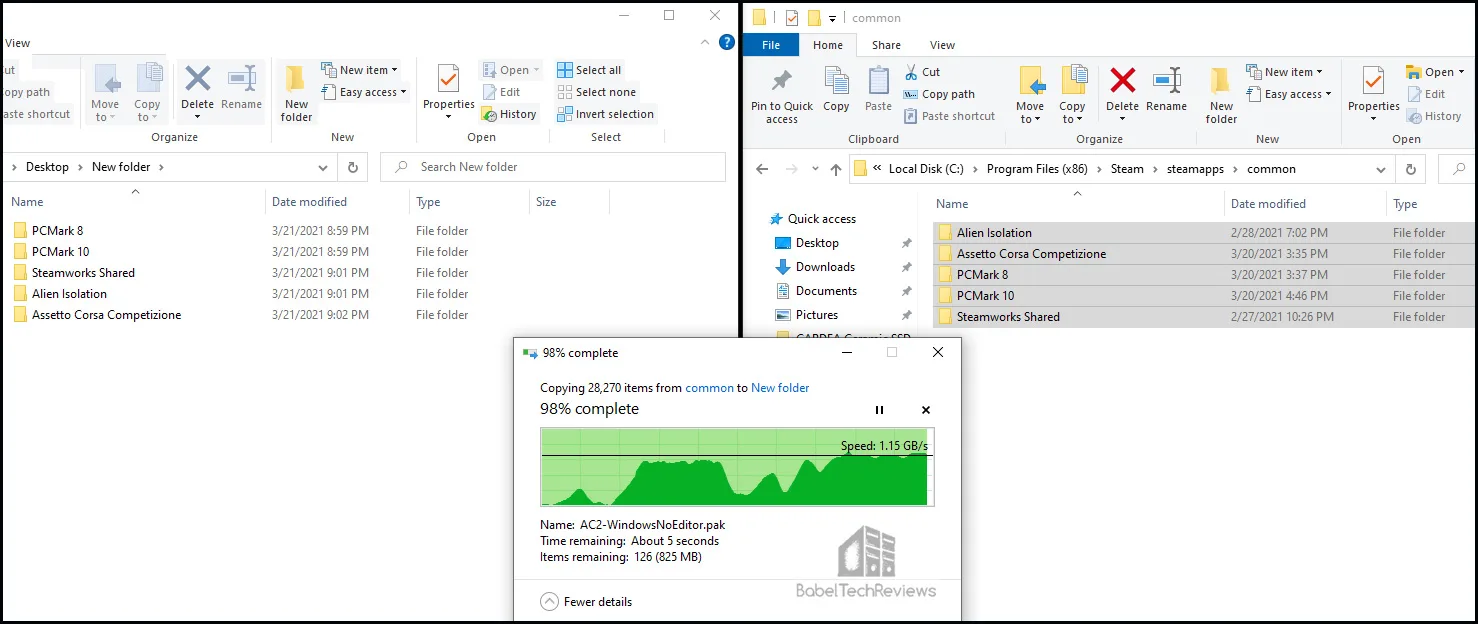Open History in left window ribbon
The width and height of the screenshot is (1478, 624).
click(509, 114)
